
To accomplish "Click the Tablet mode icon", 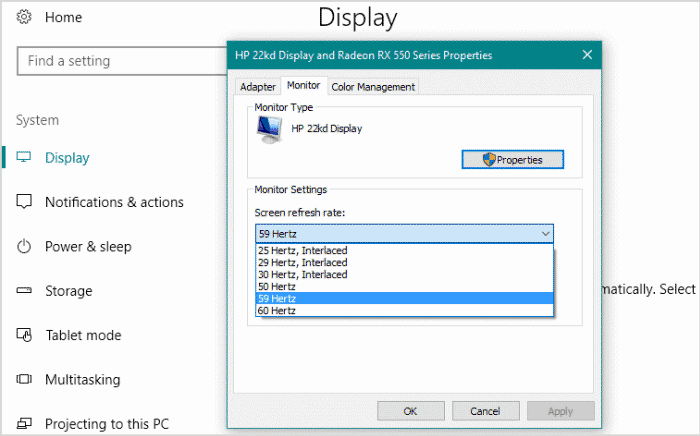I will pos(24,335).
